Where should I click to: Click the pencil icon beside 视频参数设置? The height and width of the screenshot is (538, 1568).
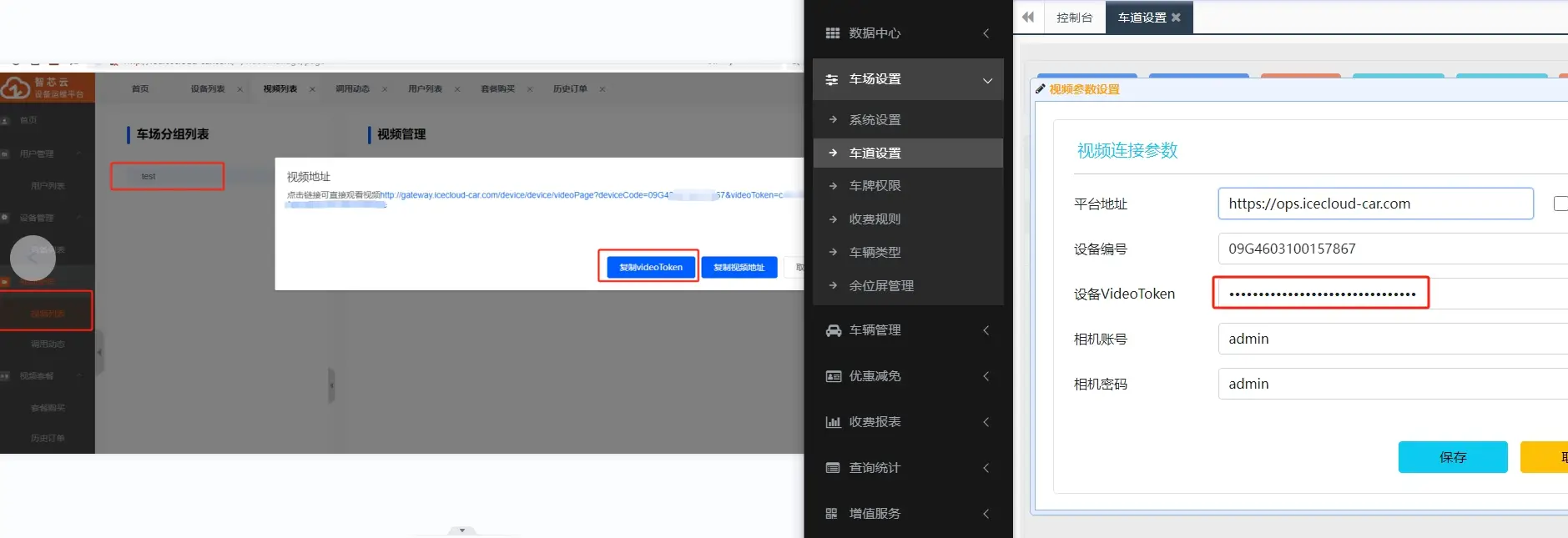1041,88
